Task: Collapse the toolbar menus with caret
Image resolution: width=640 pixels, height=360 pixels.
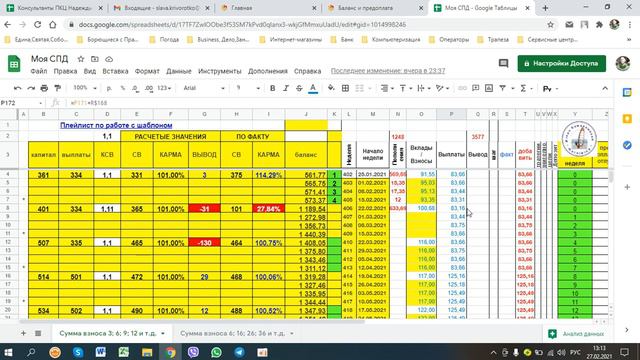Action: point(605,88)
